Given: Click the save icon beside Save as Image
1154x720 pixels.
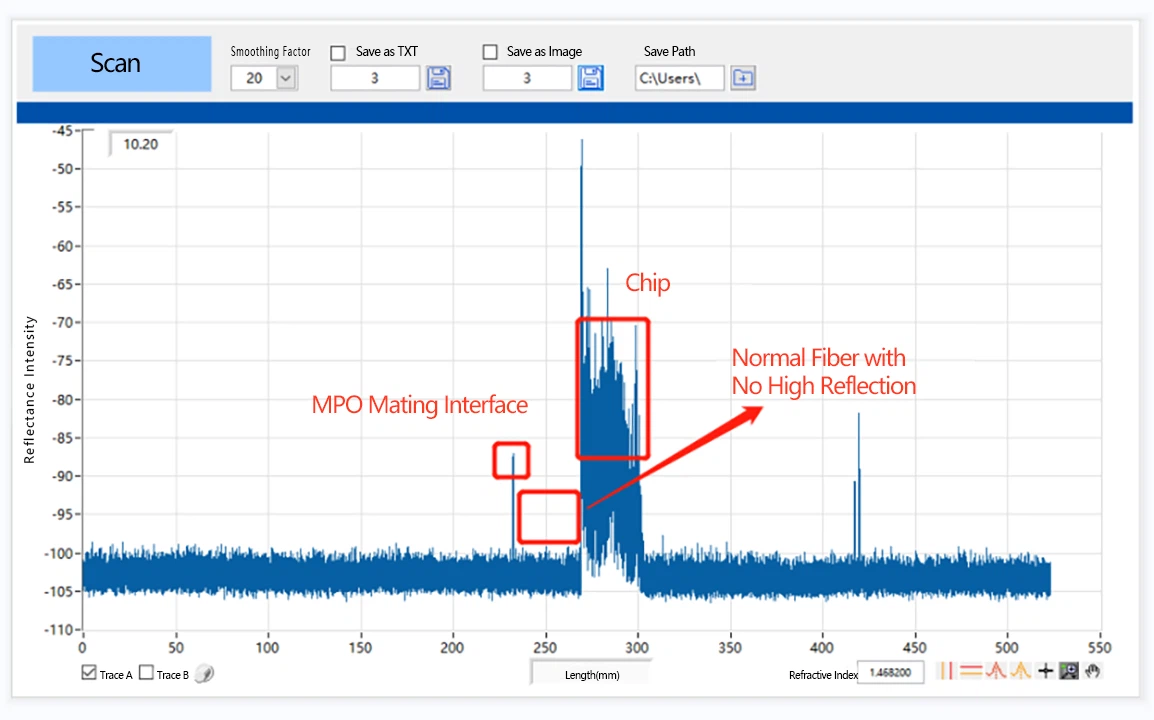Looking at the screenshot, I should (x=590, y=77).
